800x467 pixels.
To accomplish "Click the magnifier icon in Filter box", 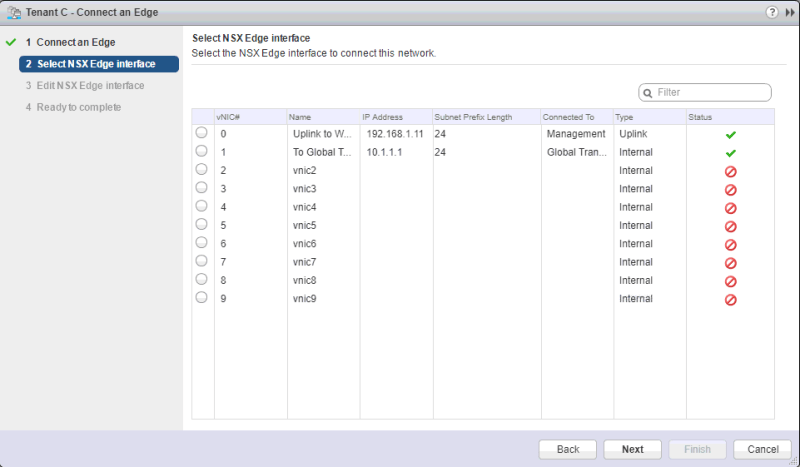I will point(648,92).
